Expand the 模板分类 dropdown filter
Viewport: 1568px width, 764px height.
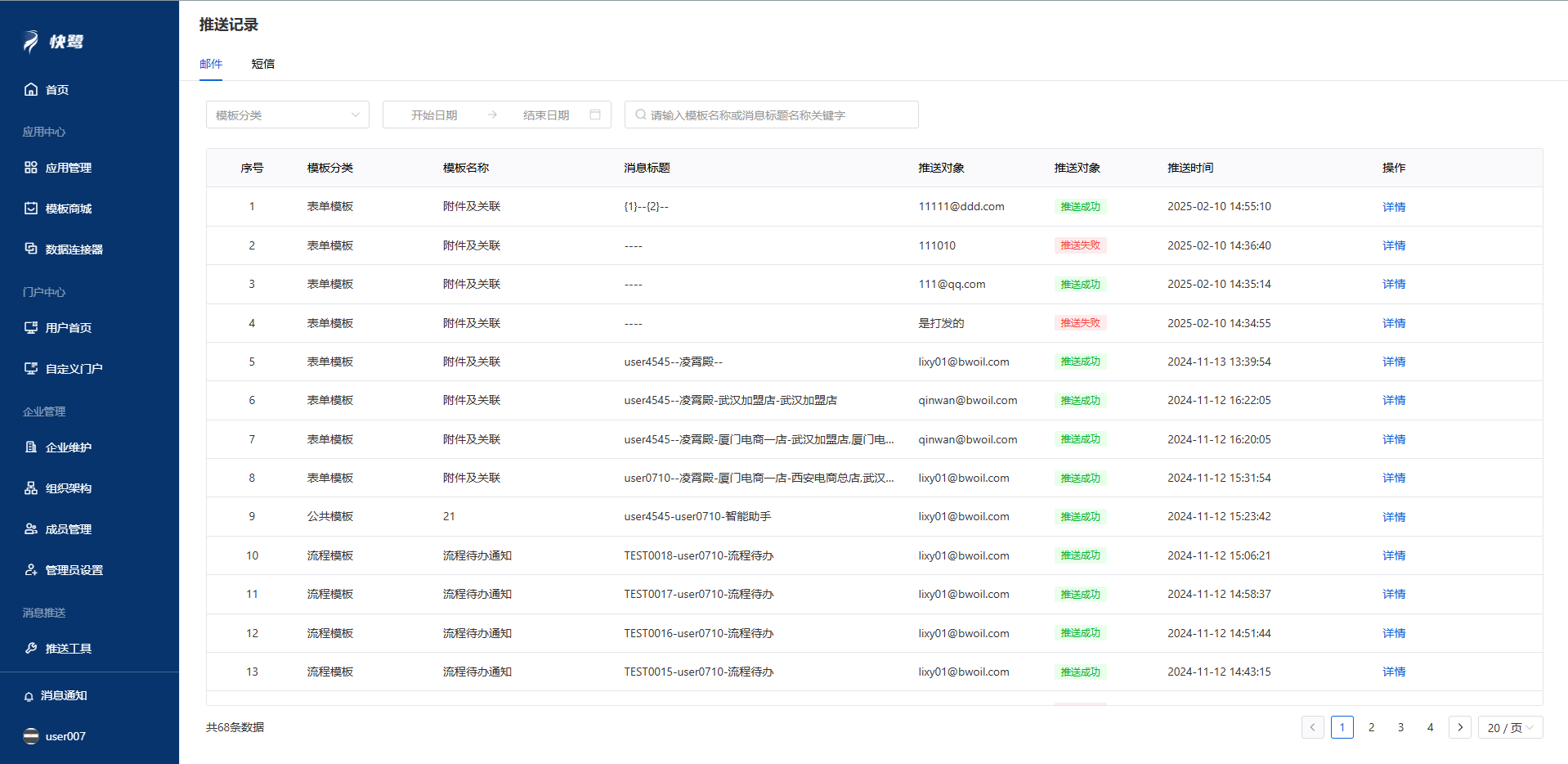click(x=287, y=115)
